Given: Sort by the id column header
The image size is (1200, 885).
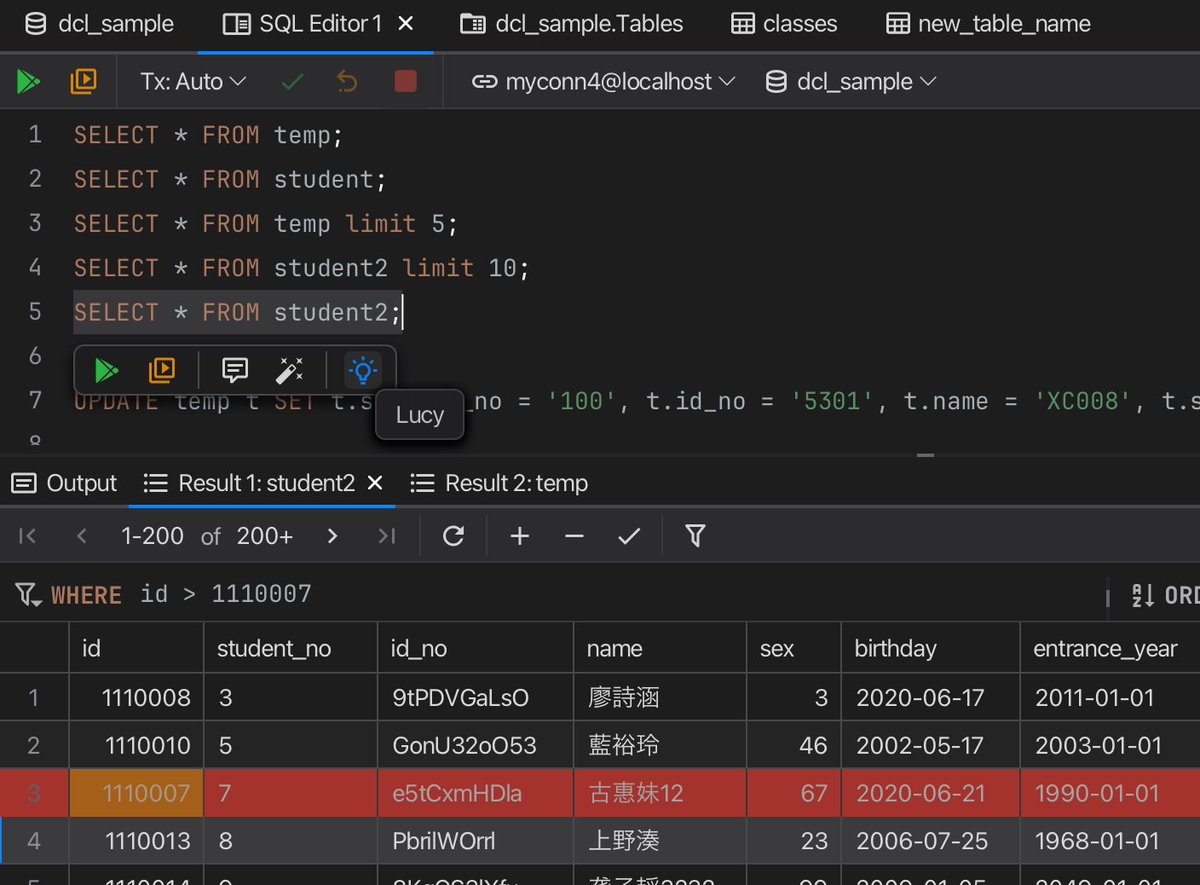Looking at the screenshot, I should click(136, 649).
